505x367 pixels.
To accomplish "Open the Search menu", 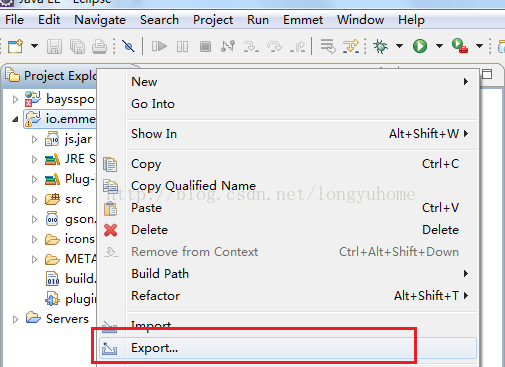I will point(159,20).
